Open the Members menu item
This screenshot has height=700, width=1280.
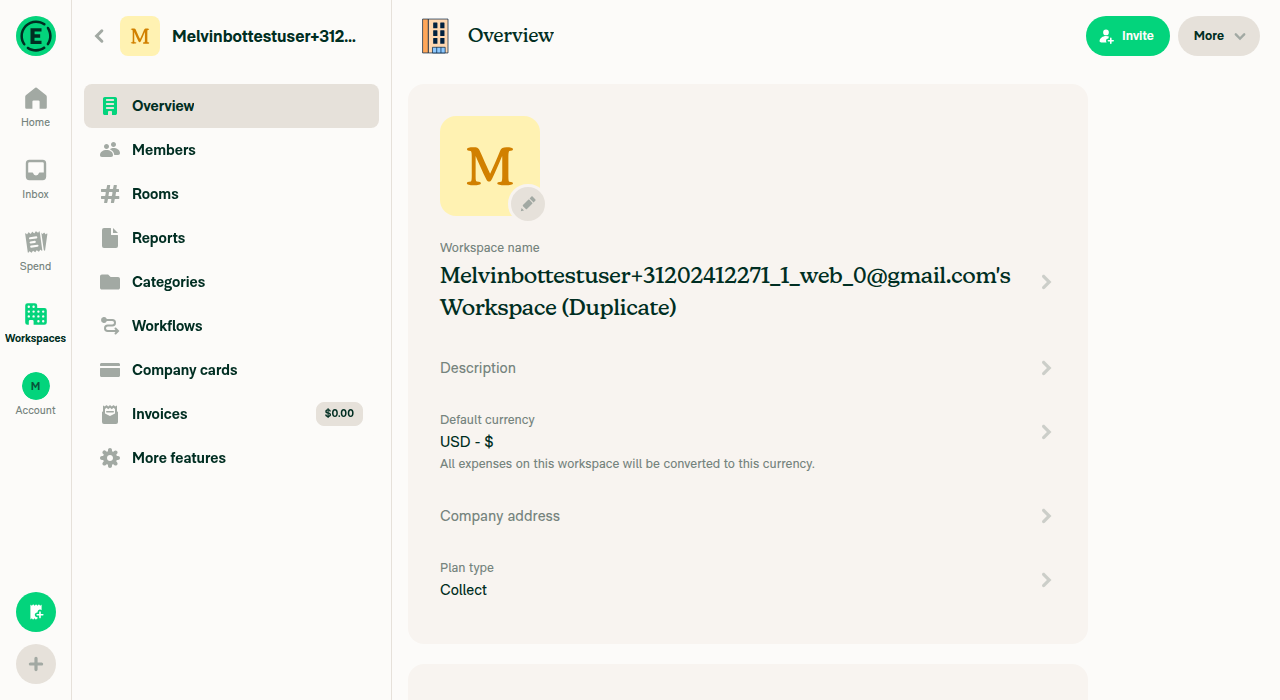click(231, 150)
